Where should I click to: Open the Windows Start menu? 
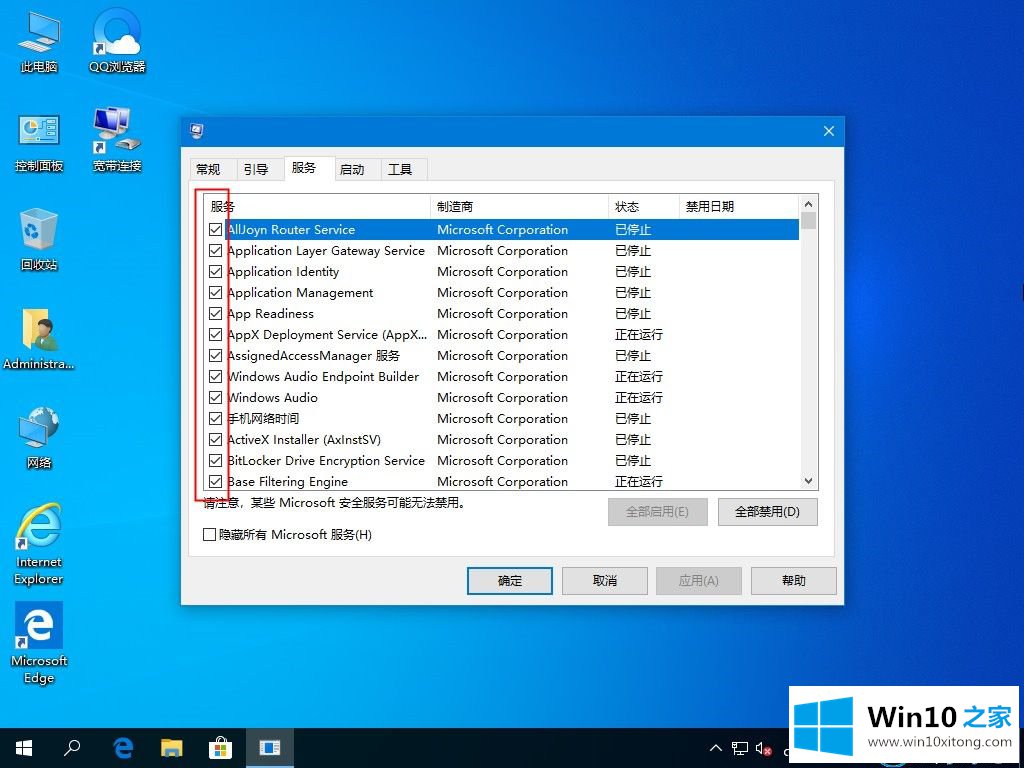pos(24,748)
